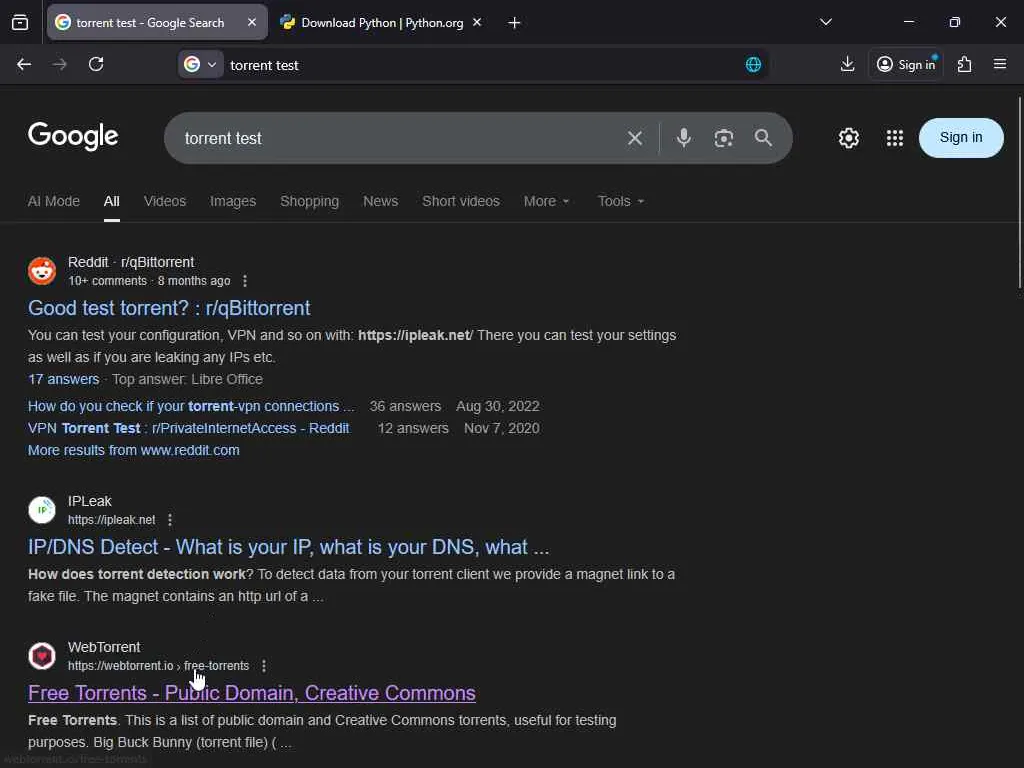Image resolution: width=1024 pixels, height=768 pixels.
Task: Click the globe translate icon in address bar
Action: point(753,65)
